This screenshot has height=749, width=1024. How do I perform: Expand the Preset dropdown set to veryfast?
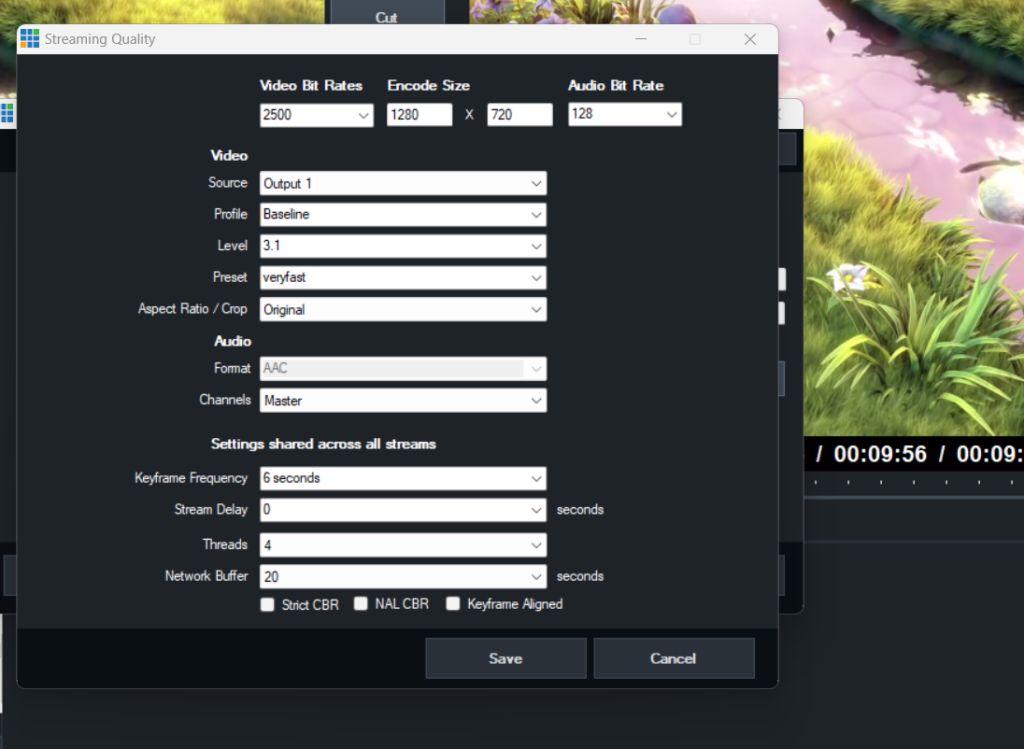[x=403, y=278]
